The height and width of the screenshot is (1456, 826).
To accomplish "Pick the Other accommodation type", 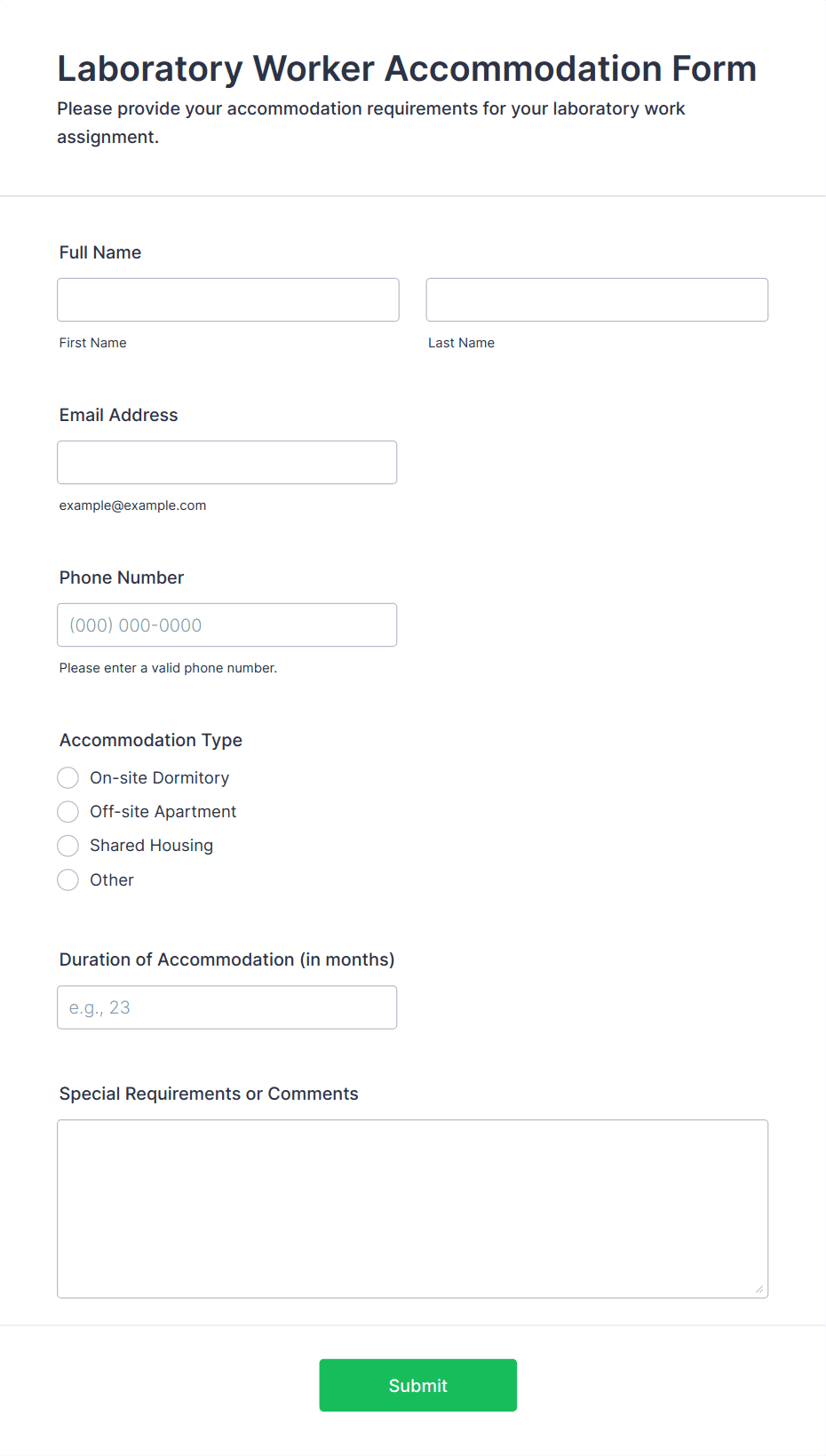I will 68,880.
